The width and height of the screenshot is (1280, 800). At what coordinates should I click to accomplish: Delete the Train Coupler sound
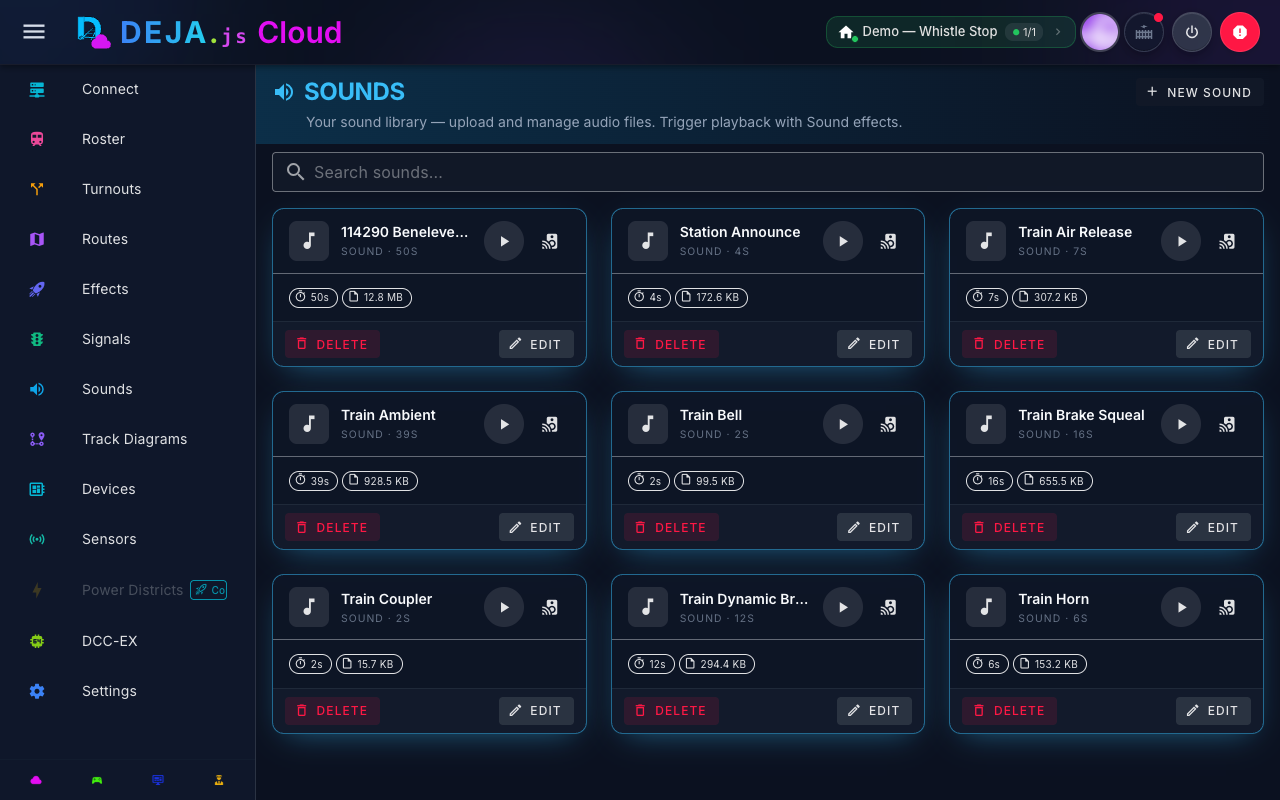333,710
